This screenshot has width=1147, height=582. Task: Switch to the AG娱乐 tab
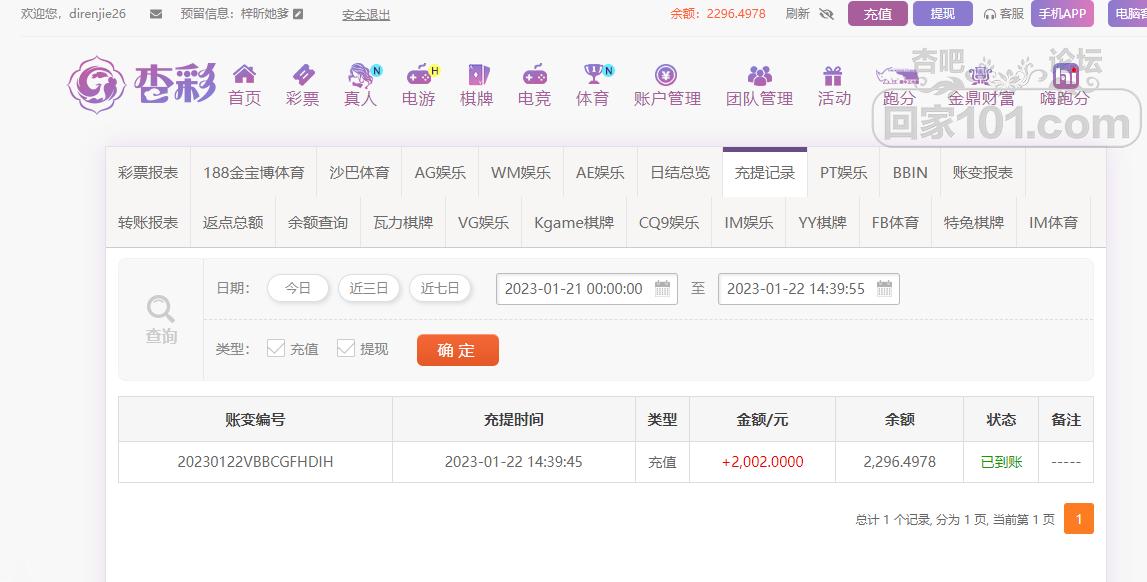pos(440,172)
